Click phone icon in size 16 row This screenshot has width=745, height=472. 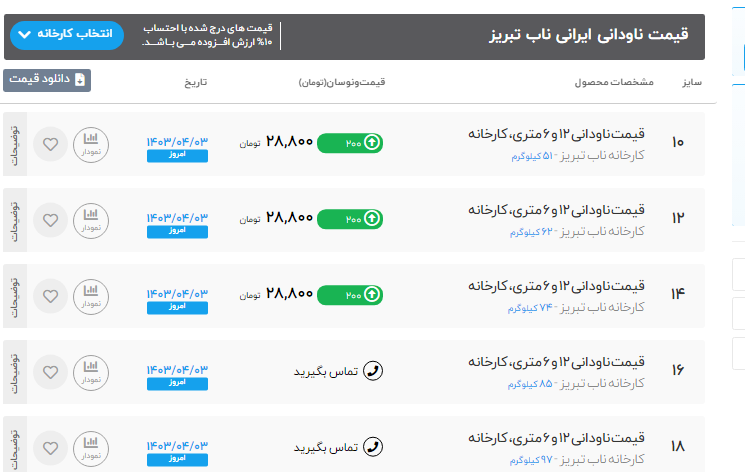(372, 371)
